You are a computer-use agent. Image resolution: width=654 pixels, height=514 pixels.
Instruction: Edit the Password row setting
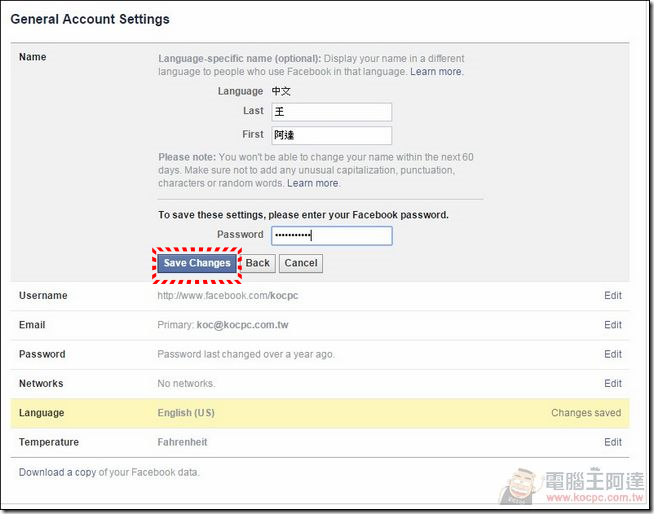[x=613, y=354]
